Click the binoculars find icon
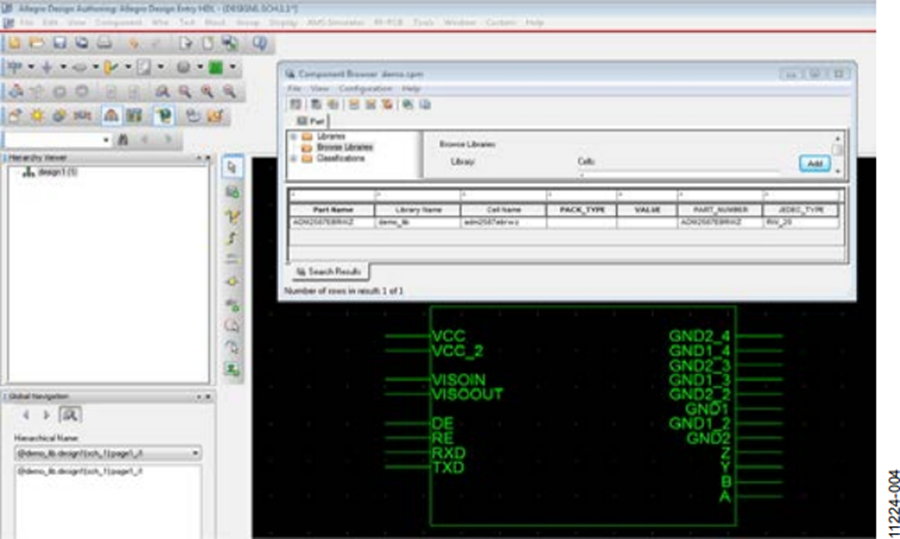The height and width of the screenshot is (539, 900). click(123, 139)
